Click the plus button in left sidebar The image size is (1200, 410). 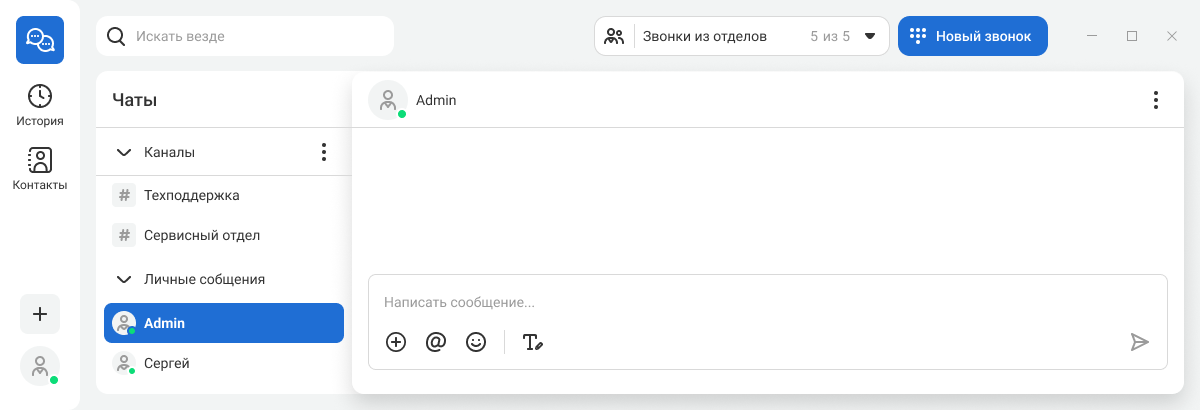40,314
